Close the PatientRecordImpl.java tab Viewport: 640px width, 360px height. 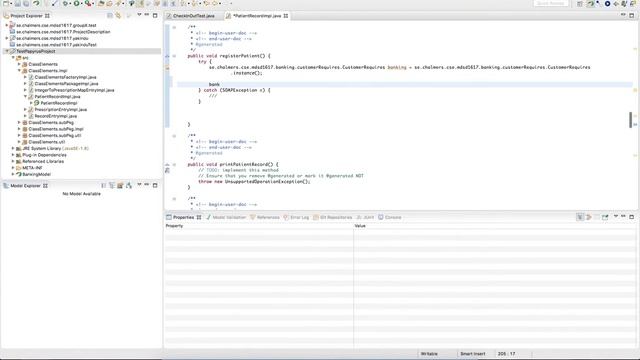pos(286,16)
